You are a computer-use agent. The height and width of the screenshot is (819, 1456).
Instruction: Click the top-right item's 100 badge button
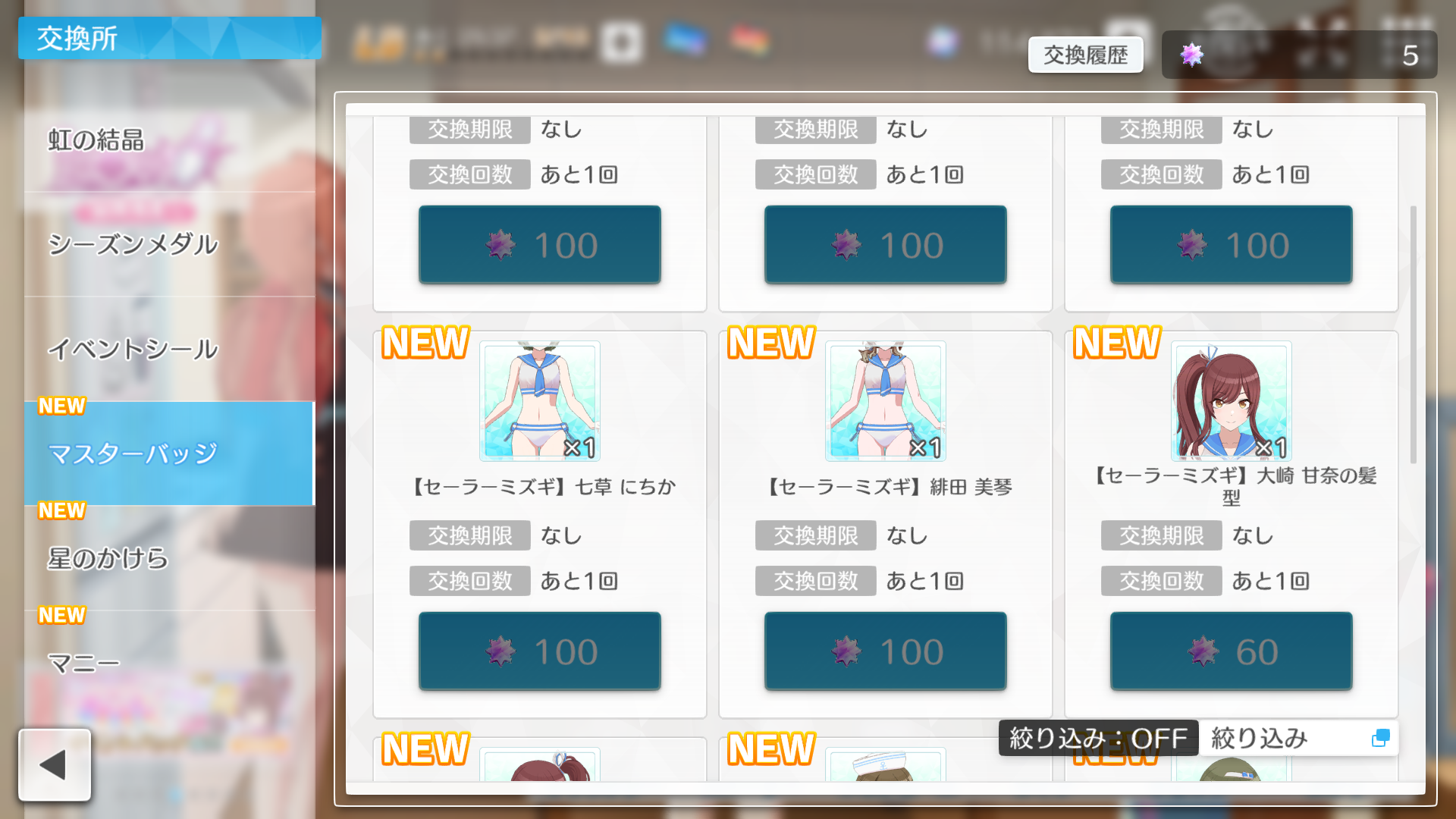pyautogui.click(x=1232, y=245)
